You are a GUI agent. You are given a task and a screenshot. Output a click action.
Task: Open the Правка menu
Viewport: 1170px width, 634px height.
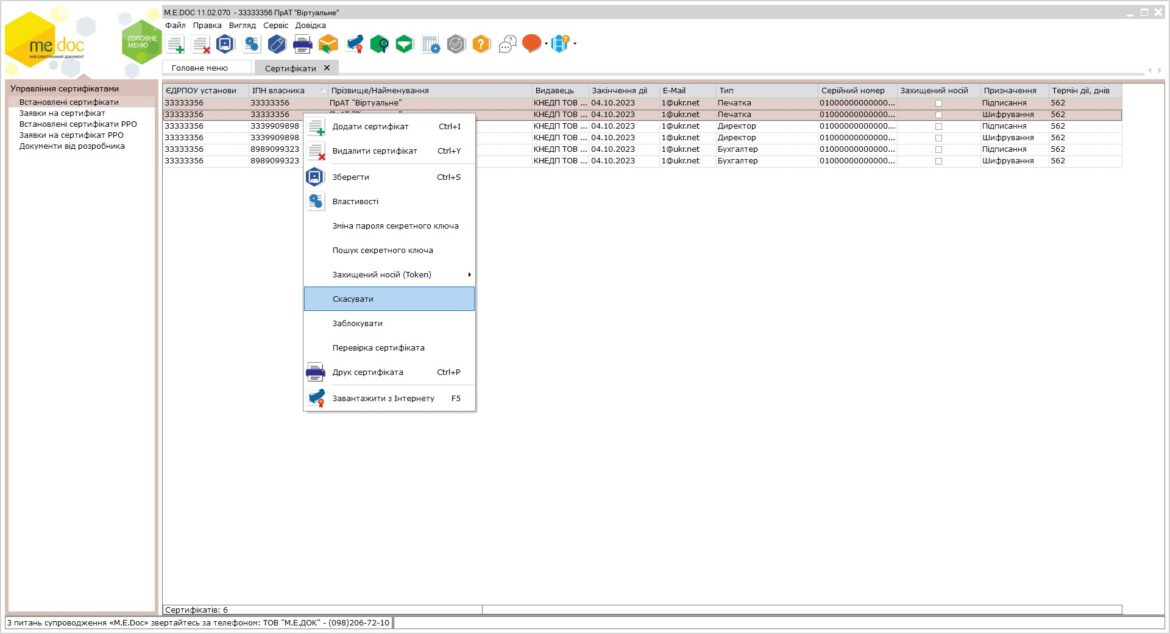tap(207, 25)
